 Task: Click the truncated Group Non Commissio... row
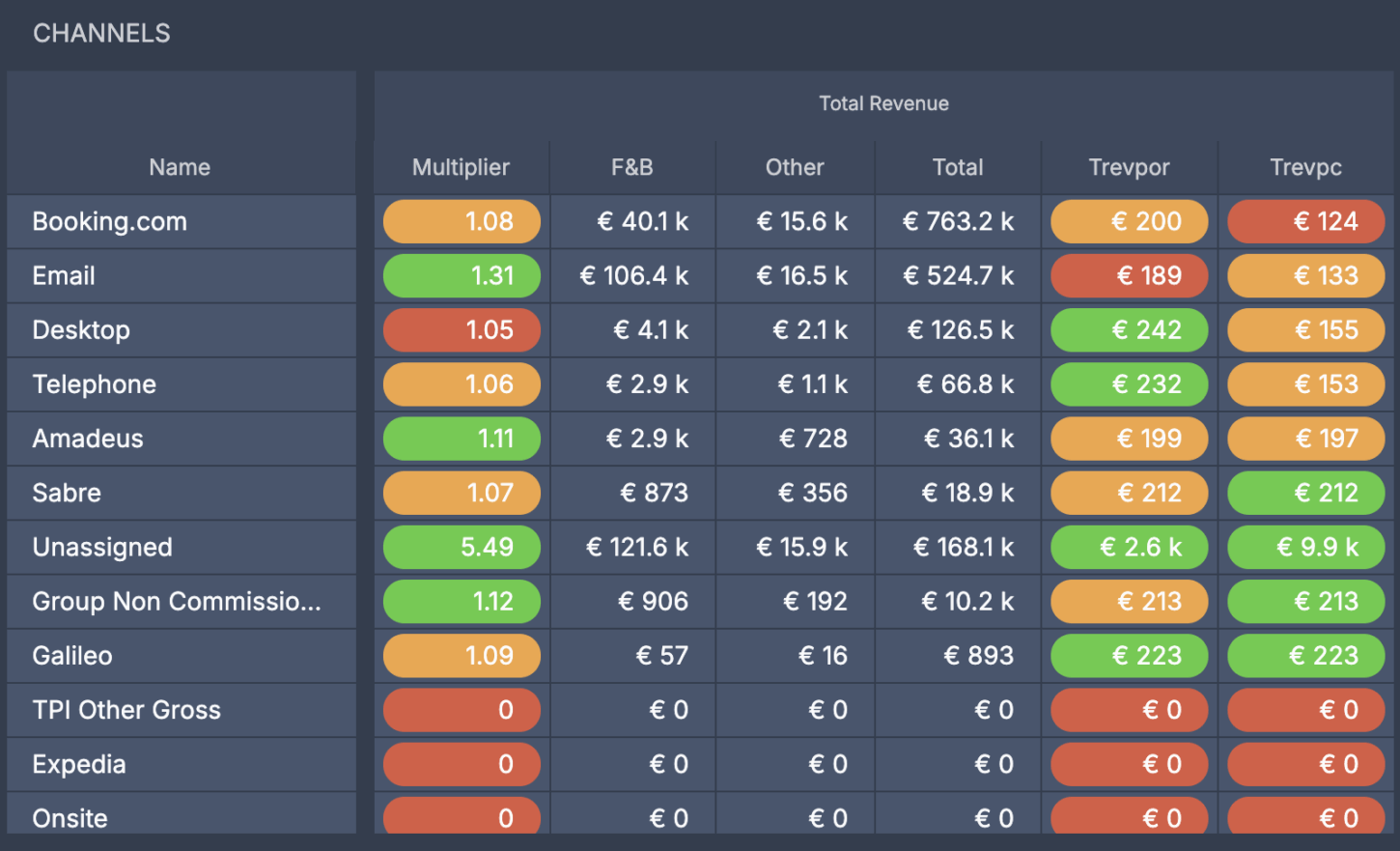(177, 601)
